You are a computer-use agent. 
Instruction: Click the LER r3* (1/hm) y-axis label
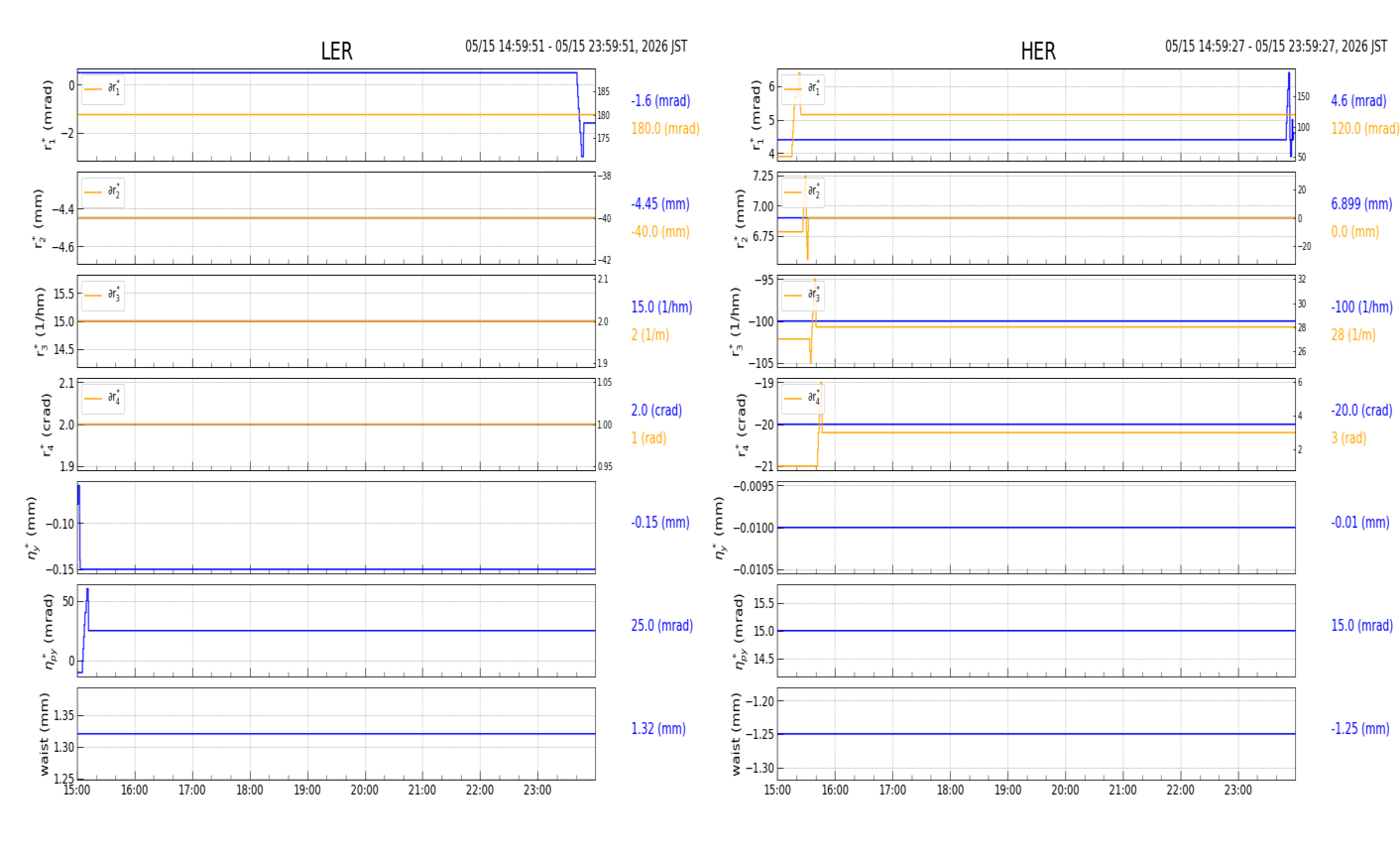point(40,321)
